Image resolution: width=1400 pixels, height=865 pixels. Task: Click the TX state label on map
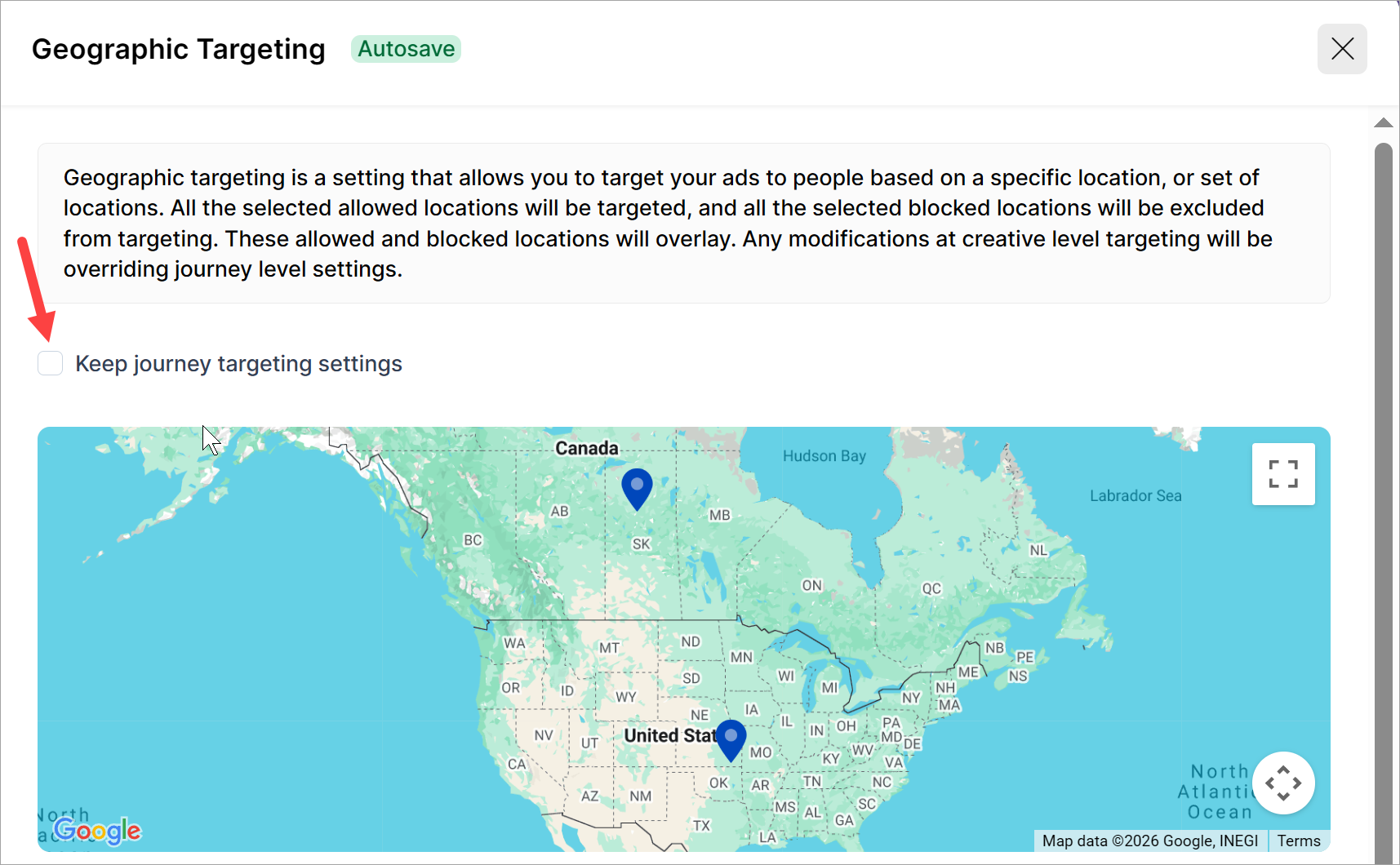(701, 825)
